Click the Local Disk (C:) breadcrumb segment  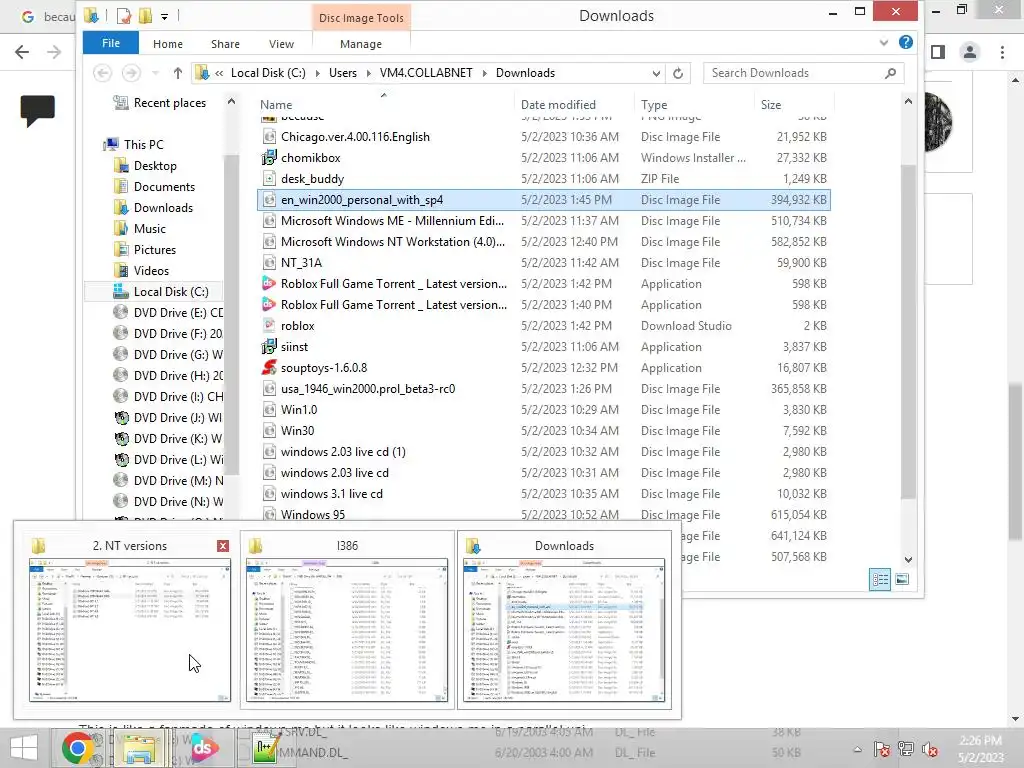coord(268,73)
